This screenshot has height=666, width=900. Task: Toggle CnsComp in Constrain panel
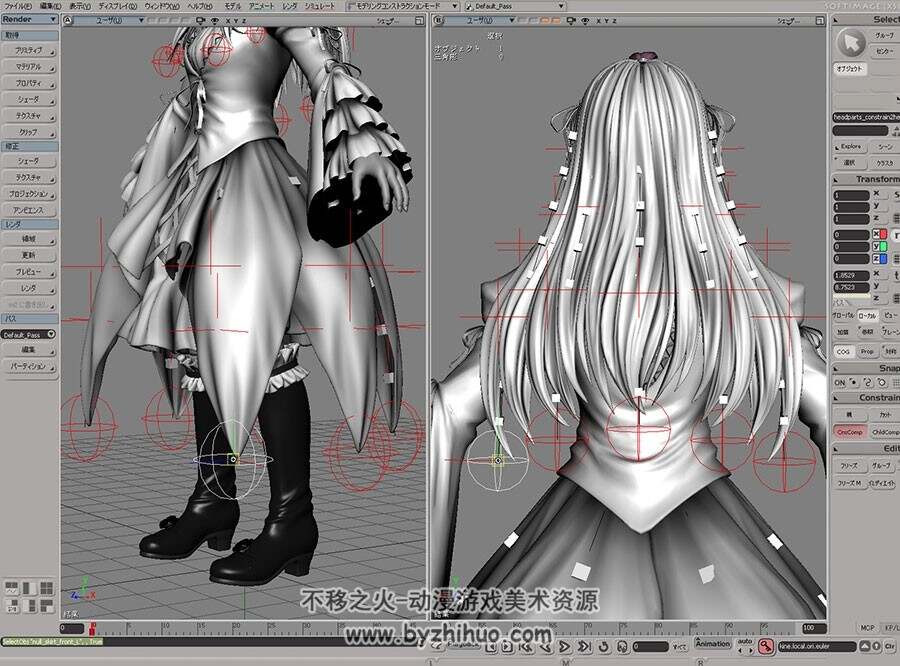[x=849, y=432]
